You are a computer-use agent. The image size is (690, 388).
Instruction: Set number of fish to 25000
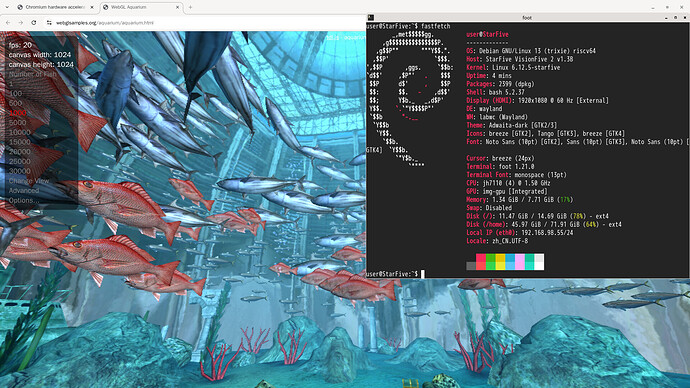click(20, 161)
